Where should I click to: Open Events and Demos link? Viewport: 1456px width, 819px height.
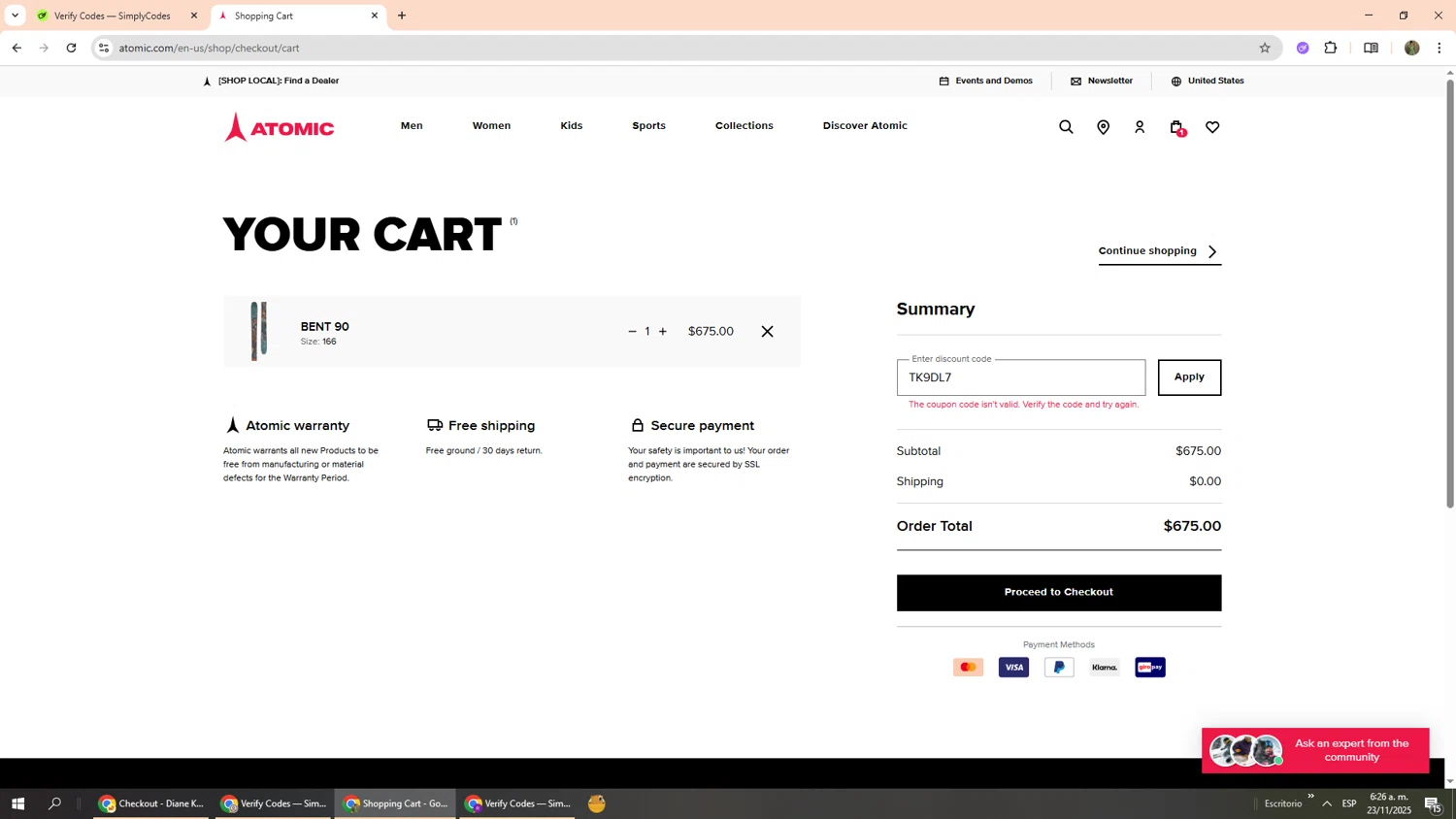tap(985, 82)
